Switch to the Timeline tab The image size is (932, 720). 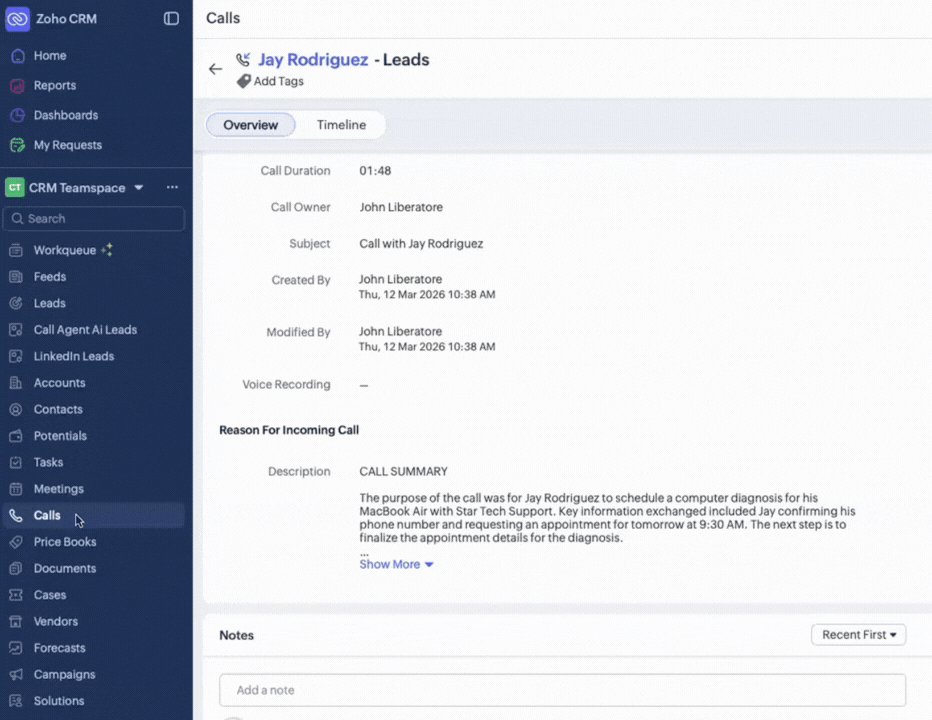point(341,125)
